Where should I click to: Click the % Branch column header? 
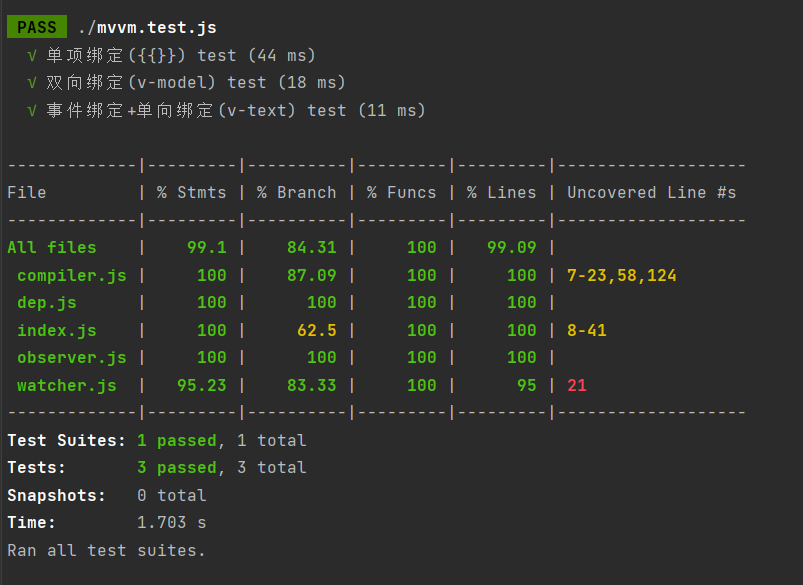[296, 193]
